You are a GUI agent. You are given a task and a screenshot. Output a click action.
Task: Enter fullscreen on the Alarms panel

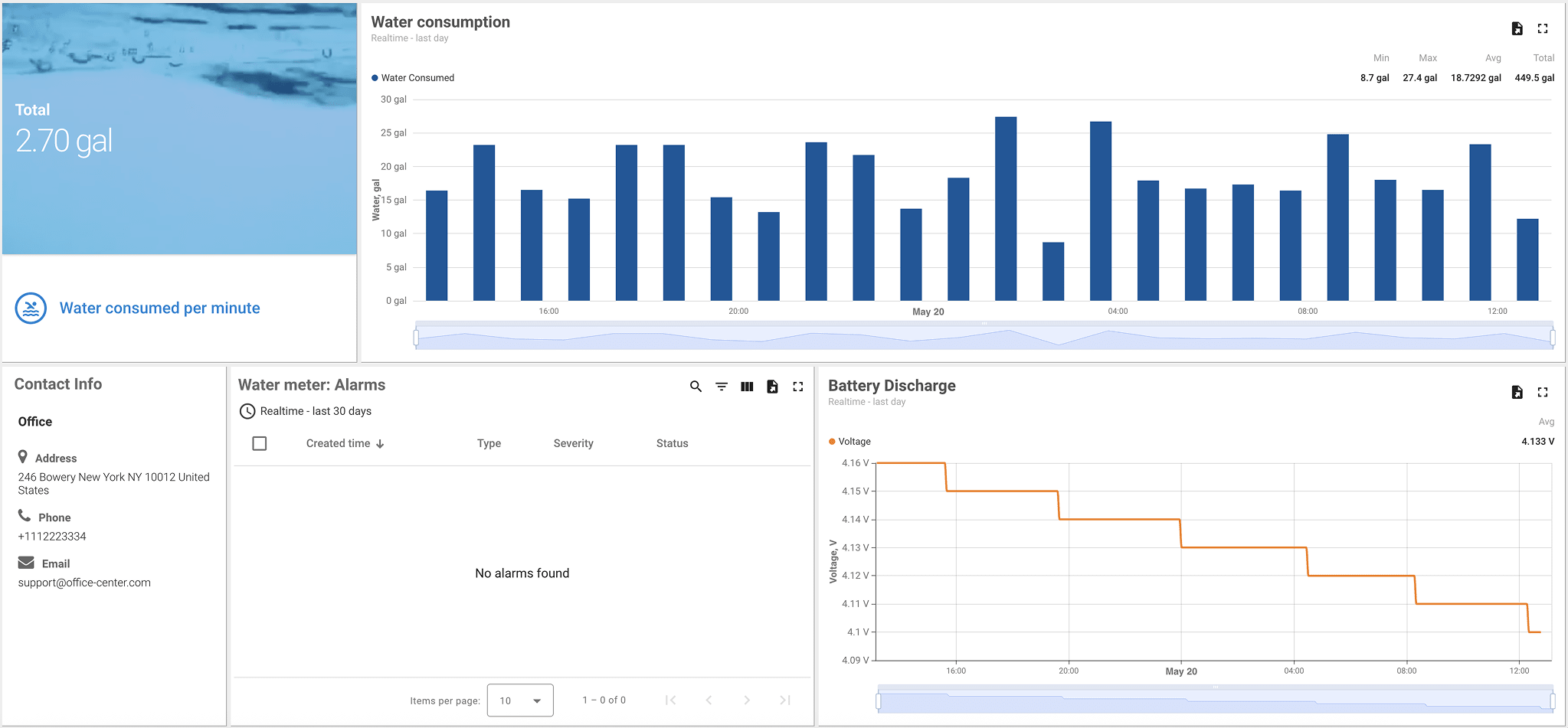pos(797,387)
